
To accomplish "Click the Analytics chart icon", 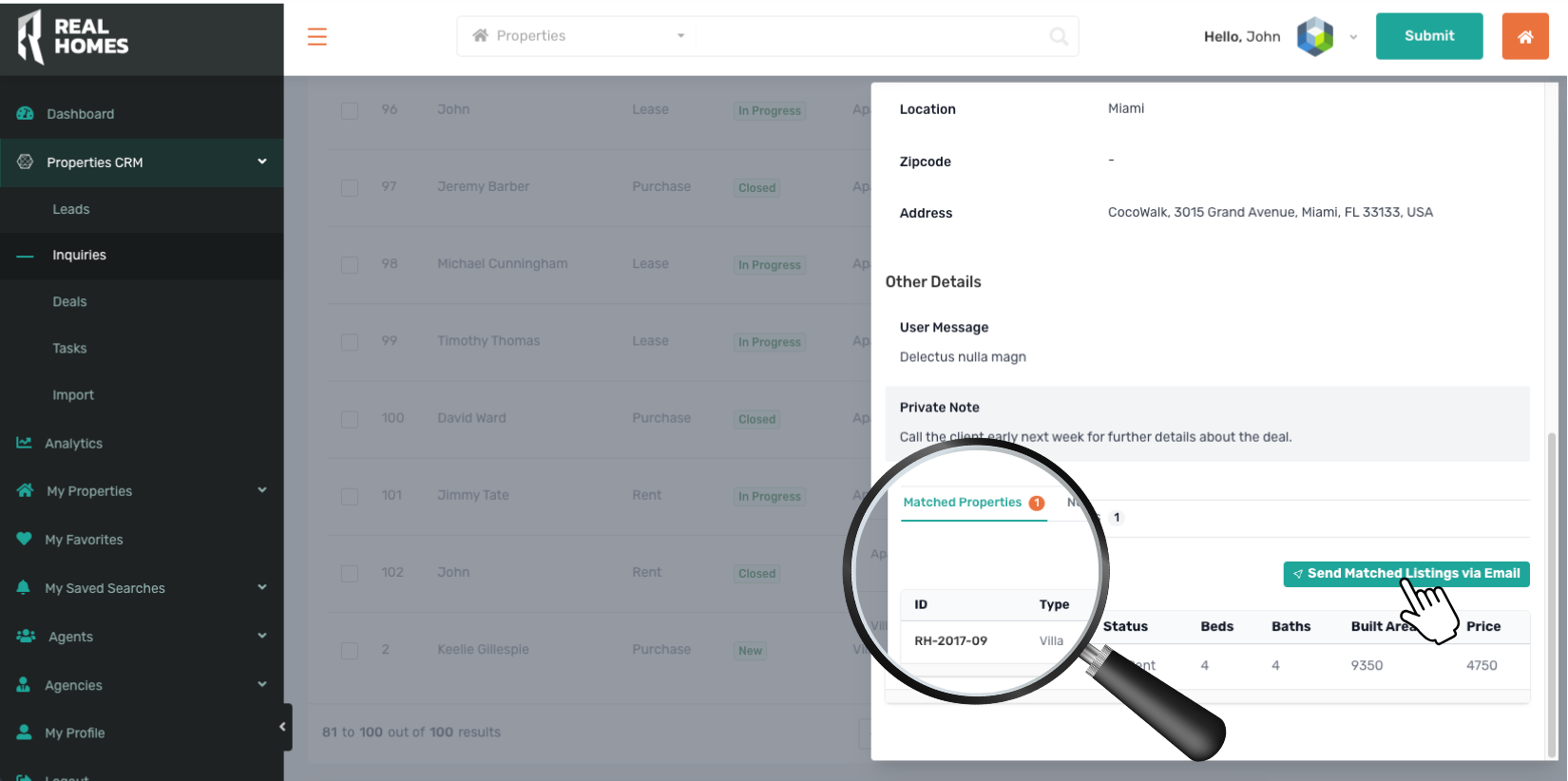I will tap(25, 443).
